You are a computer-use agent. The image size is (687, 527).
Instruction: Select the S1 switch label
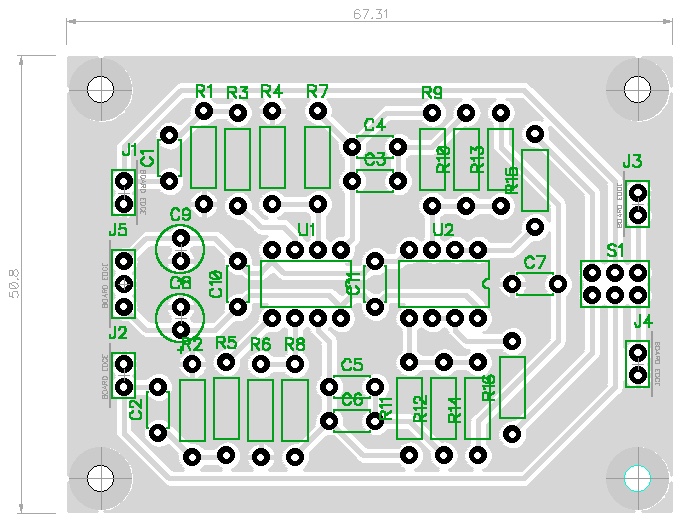(x=614, y=251)
